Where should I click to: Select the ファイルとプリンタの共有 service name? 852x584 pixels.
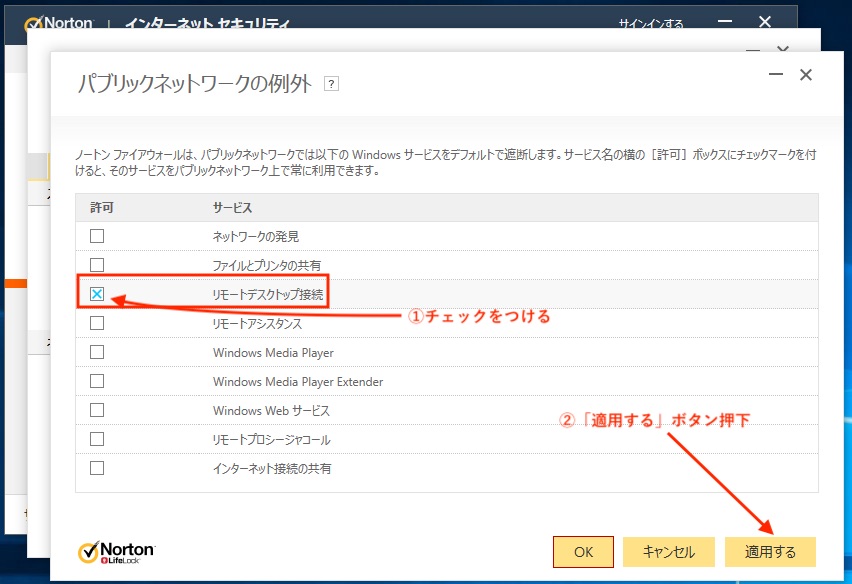[267, 265]
